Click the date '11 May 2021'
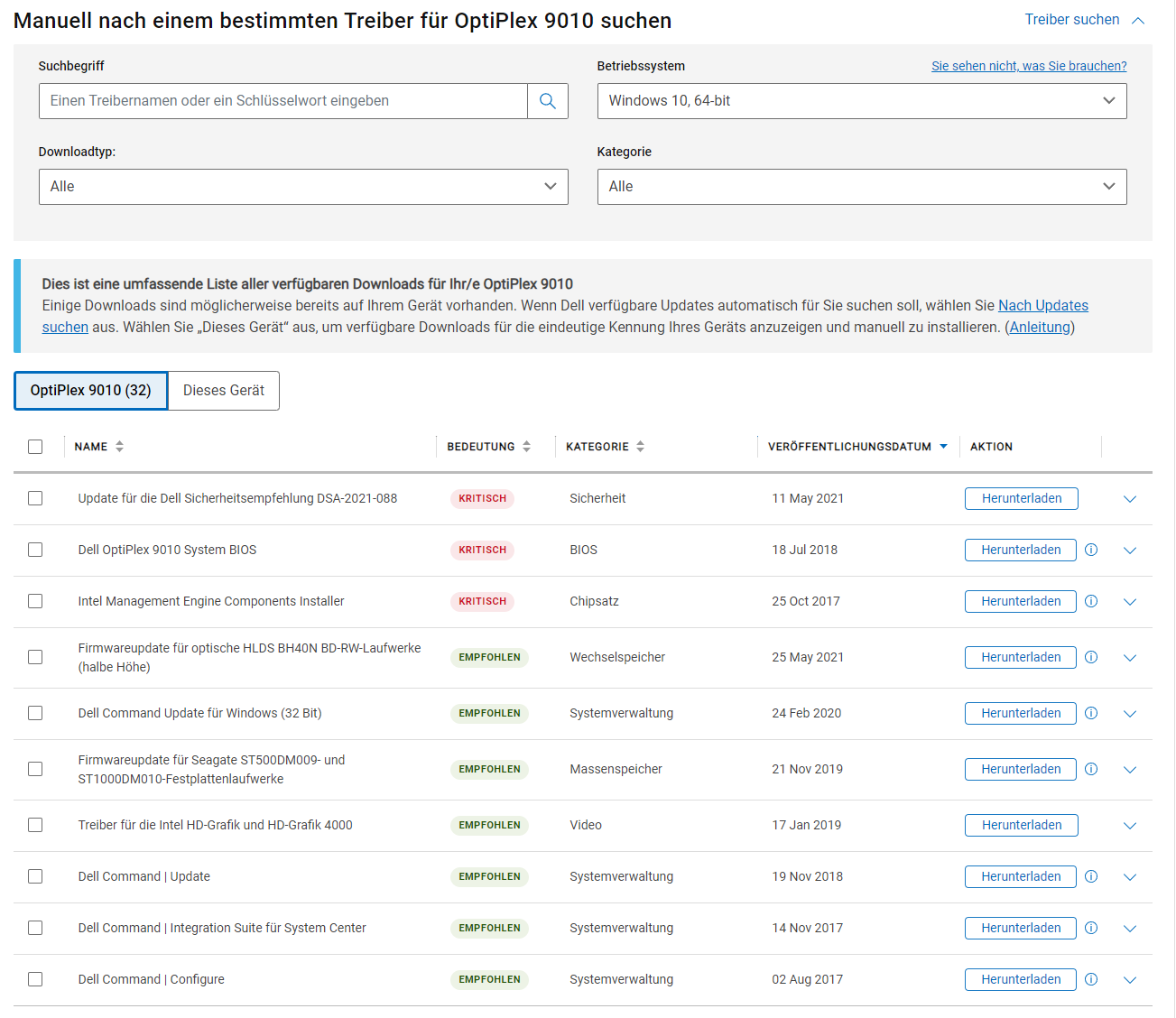Viewport: 1176px width, 1018px height. pos(808,498)
